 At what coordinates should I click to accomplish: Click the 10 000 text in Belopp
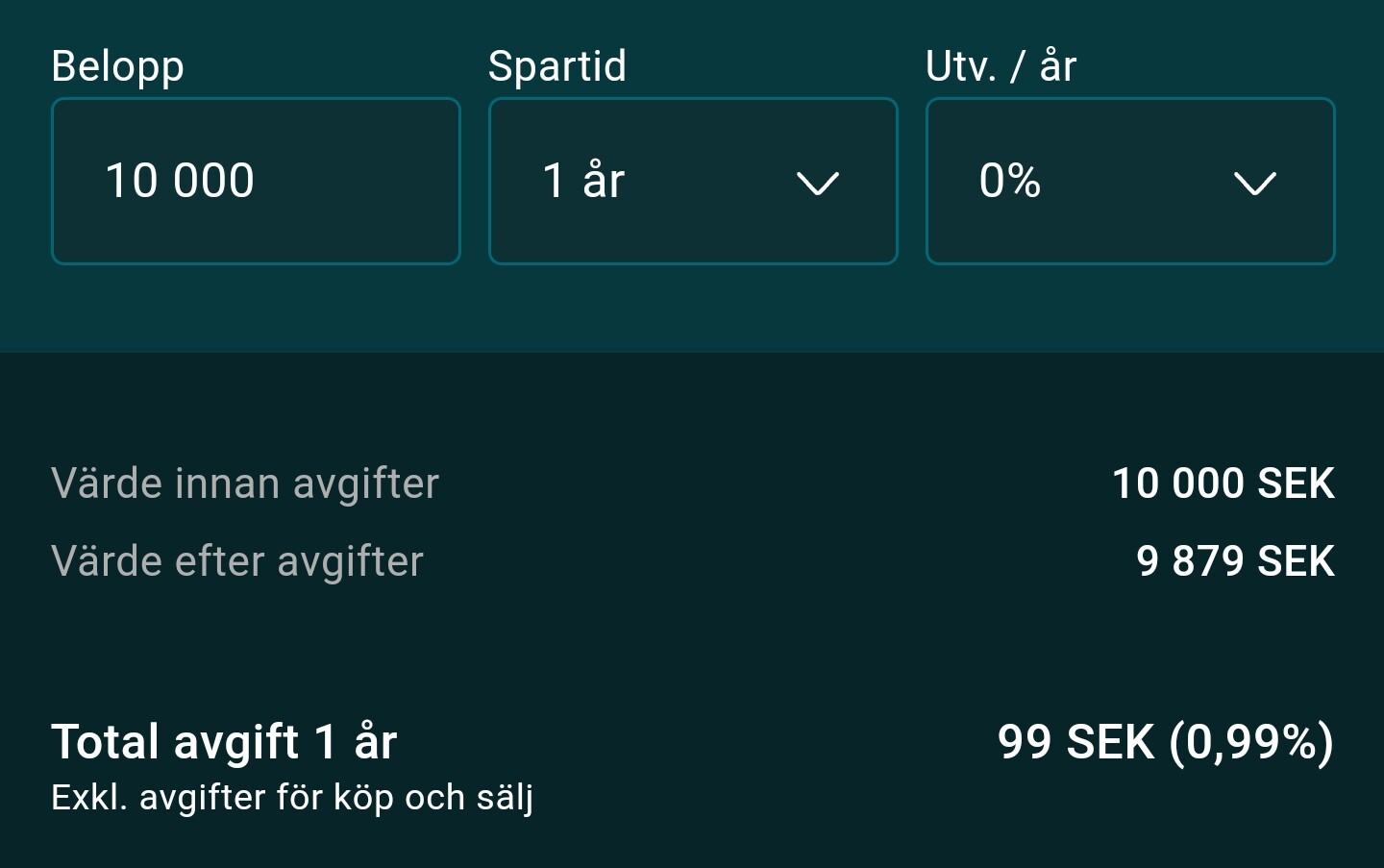(180, 181)
